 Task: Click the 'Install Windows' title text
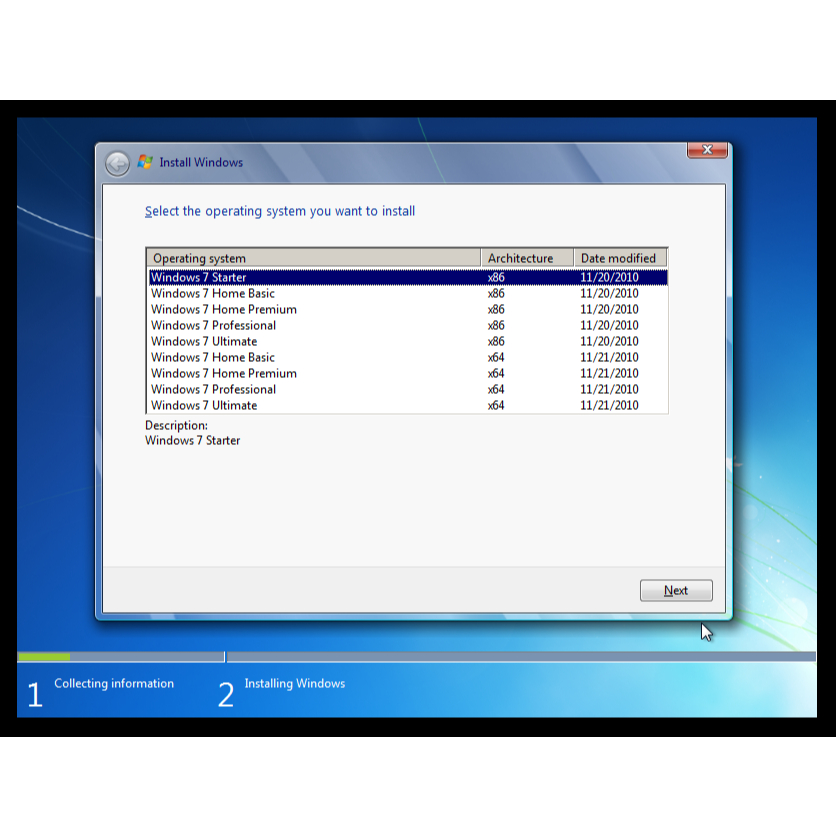point(201,162)
